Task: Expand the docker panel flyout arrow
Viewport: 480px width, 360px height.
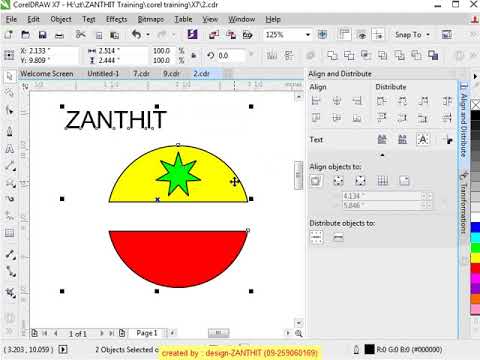Action: coord(475,76)
